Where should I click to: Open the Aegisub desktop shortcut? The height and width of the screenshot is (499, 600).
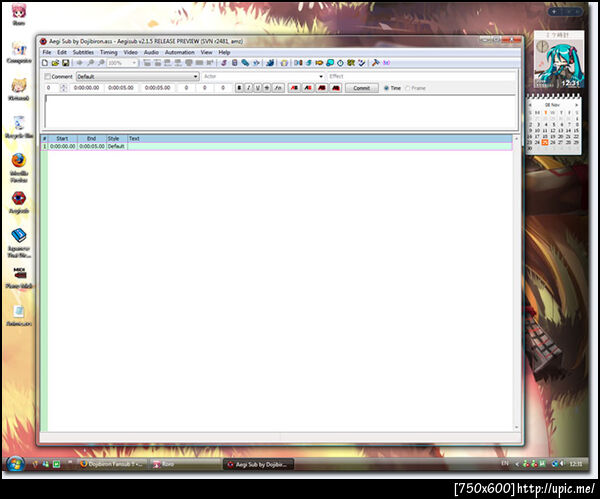click(18, 198)
